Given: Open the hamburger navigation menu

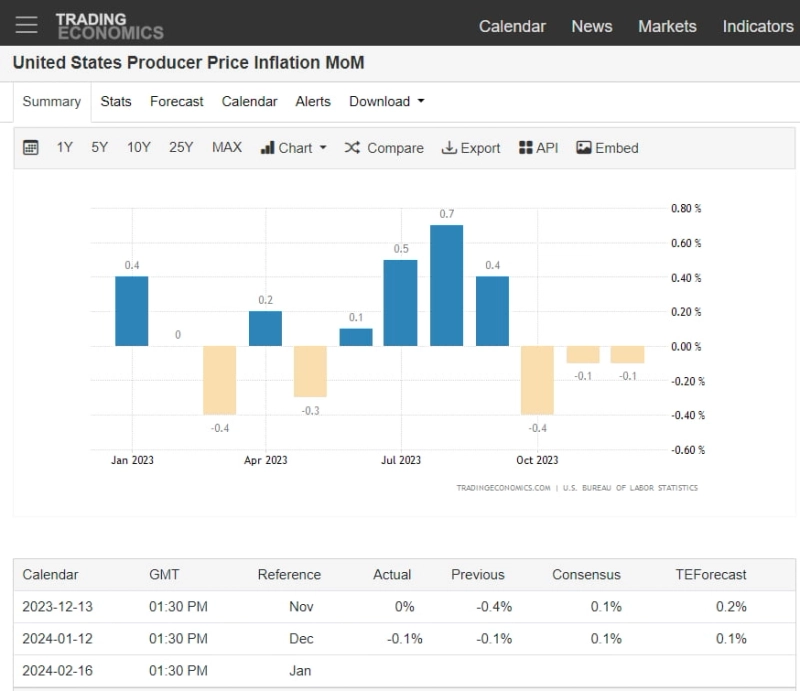Looking at the screenshot, I should (27, 25).
